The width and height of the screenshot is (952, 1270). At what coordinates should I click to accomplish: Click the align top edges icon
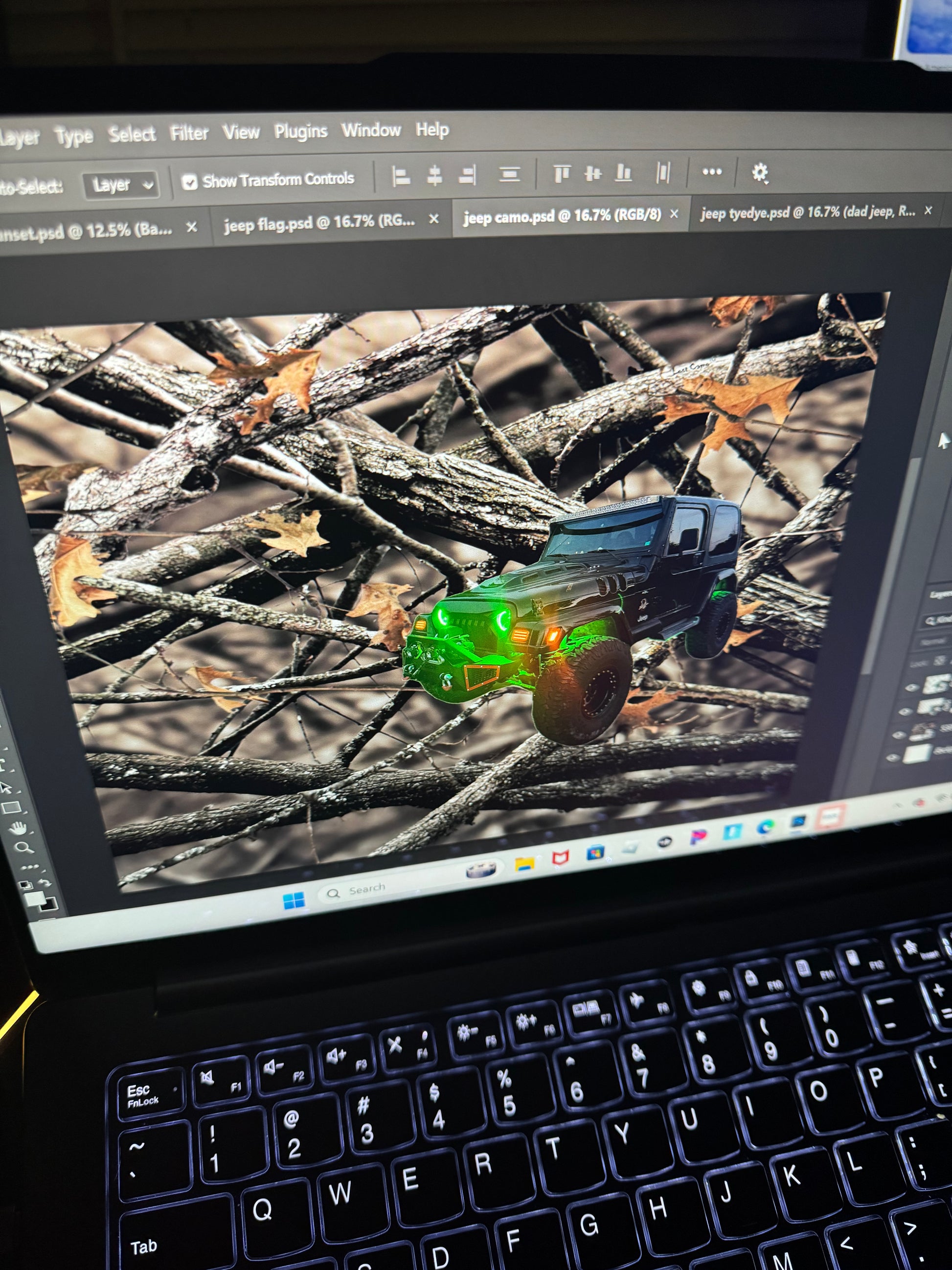click(561, 173)
